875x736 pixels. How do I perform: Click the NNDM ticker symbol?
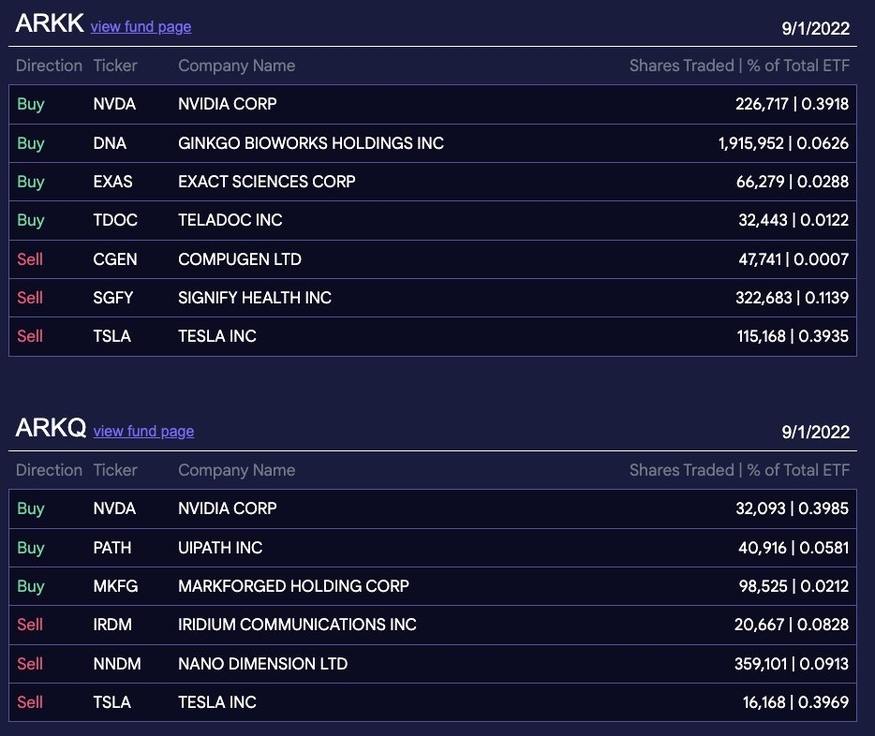pyautogui.click(x=117, y=664)
